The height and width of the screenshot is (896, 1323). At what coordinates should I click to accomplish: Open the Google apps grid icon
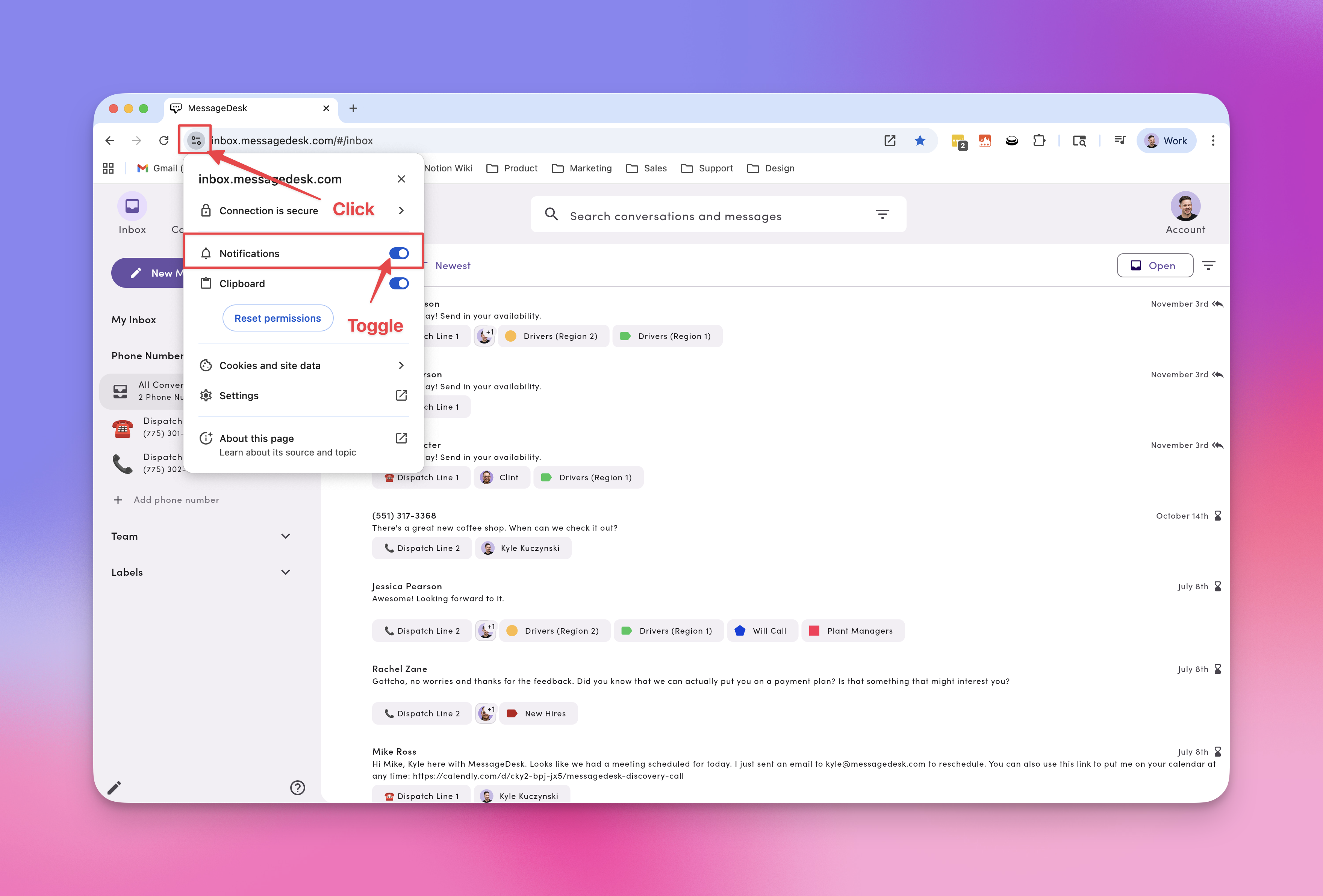[107, 168]
